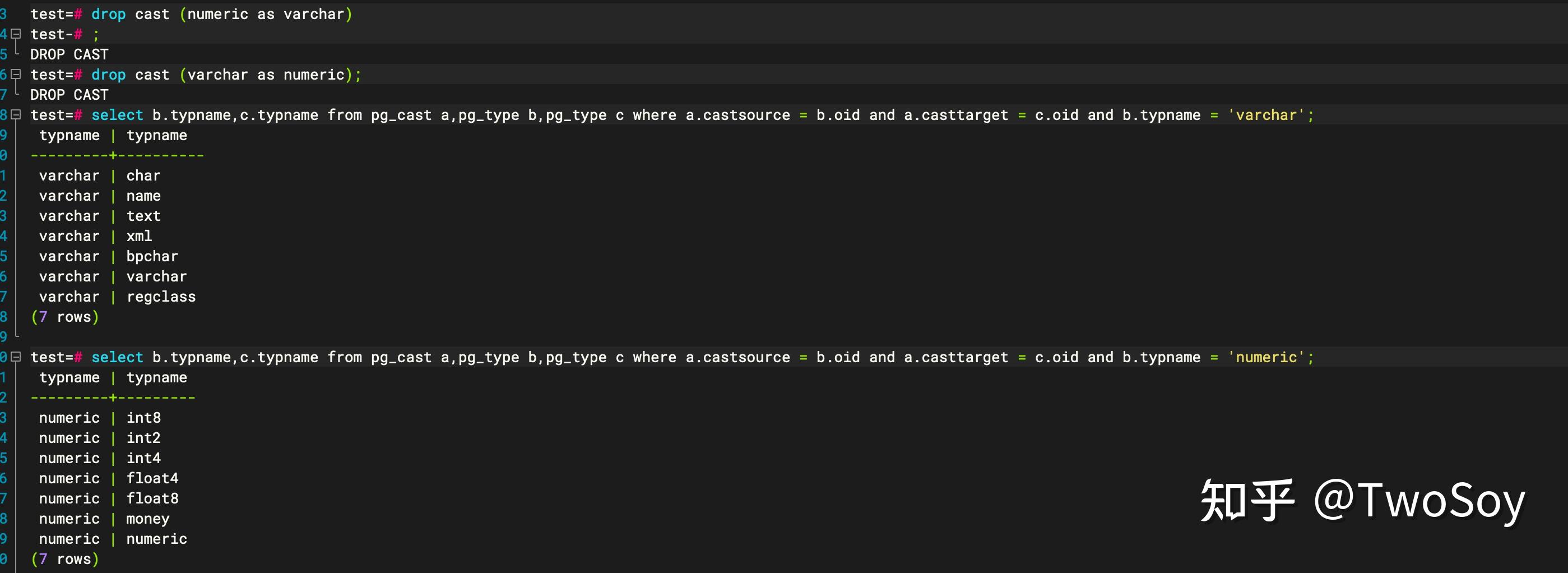Click the "xml" entry in the varchar results
Screen dimensions: 1568x573
(139, 236)
